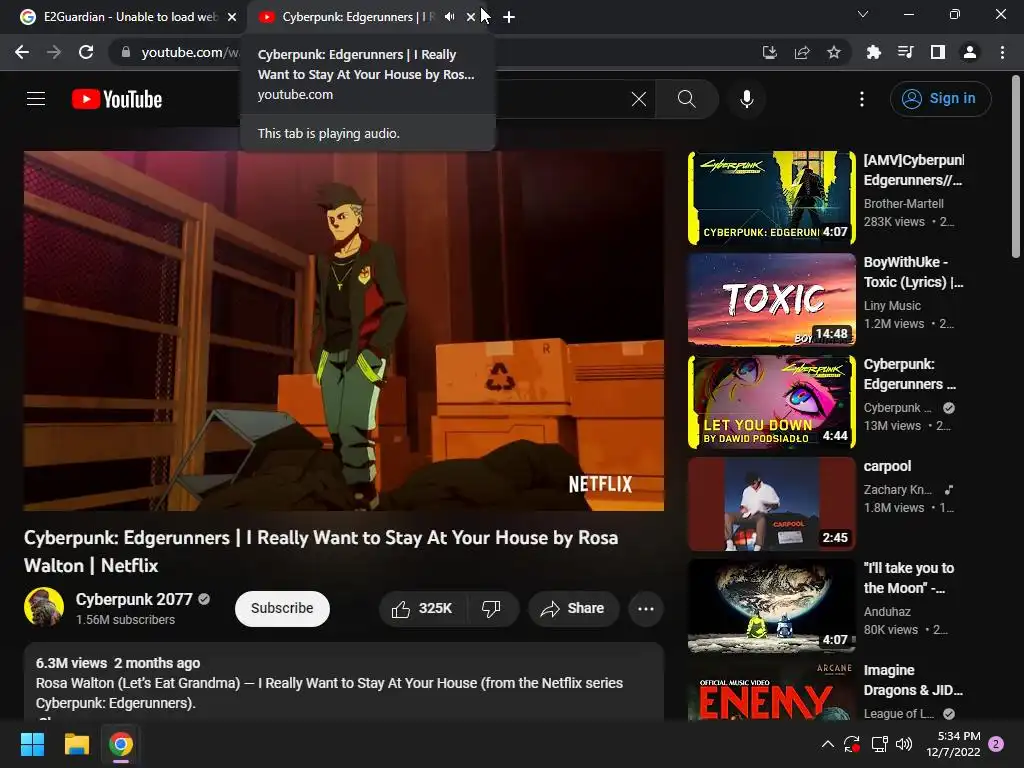Click the video description box
This screenshot has height=768, width=1024.
344,682
